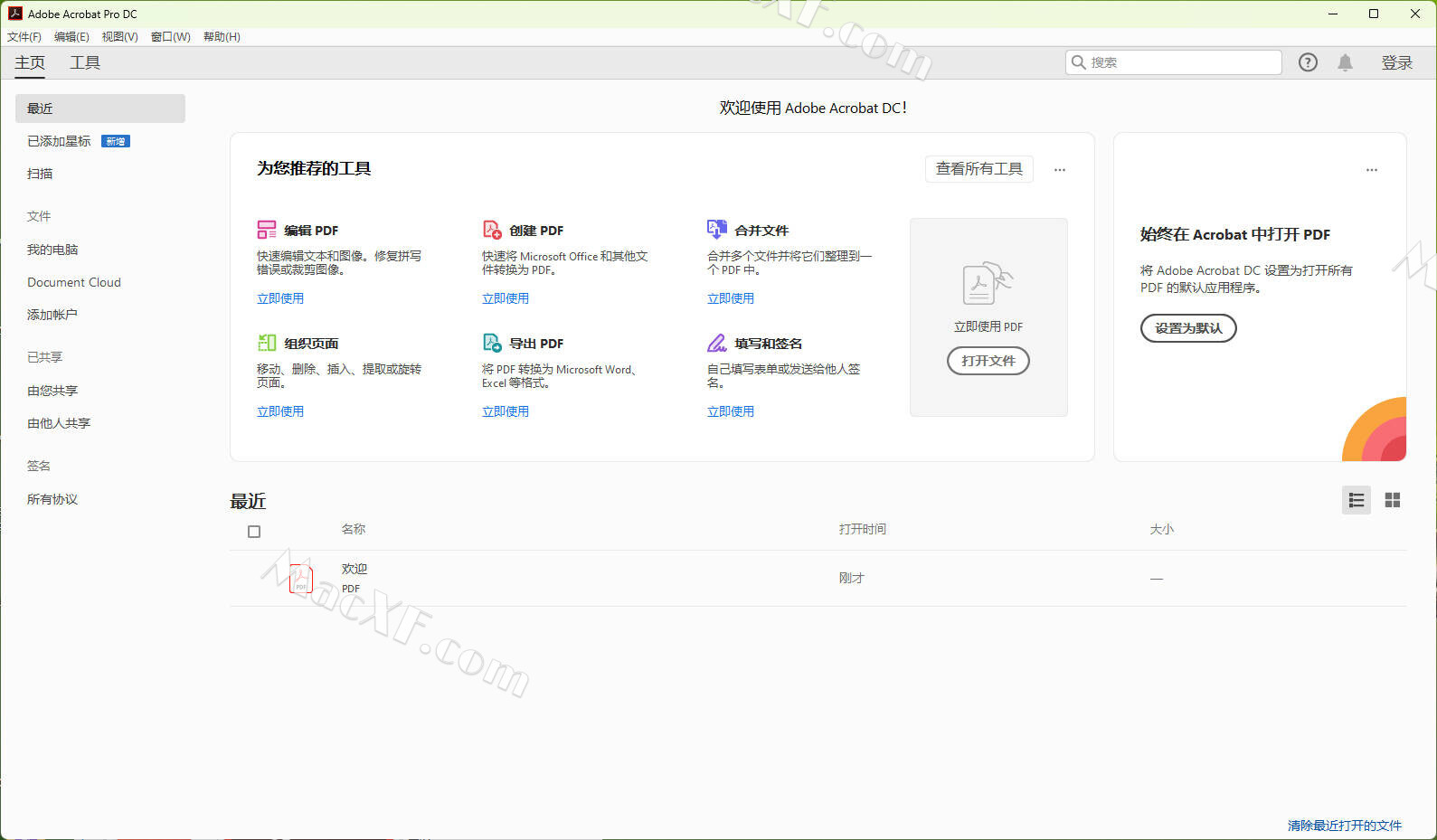The image size is (1437, 840).
Task: Click the Create PDF tool icon
Action: point(492,230)
